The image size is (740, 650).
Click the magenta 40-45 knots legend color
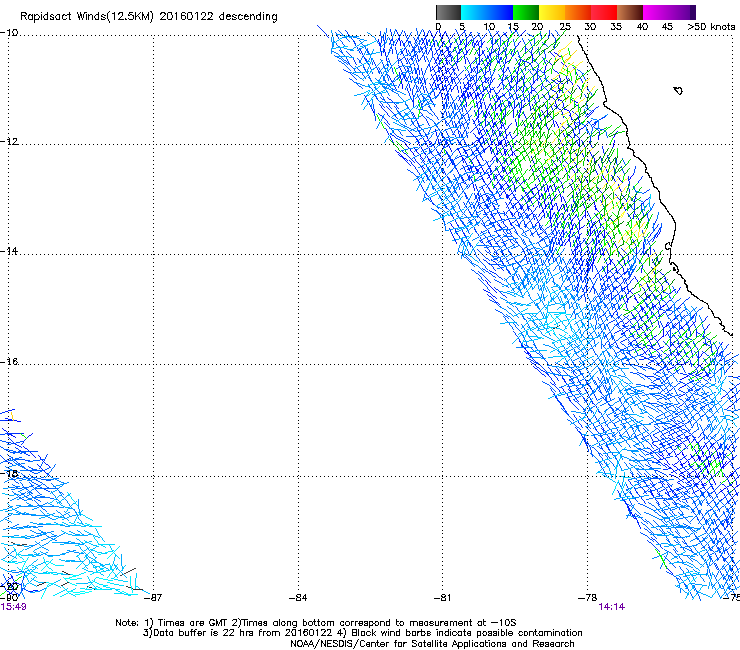656,12
